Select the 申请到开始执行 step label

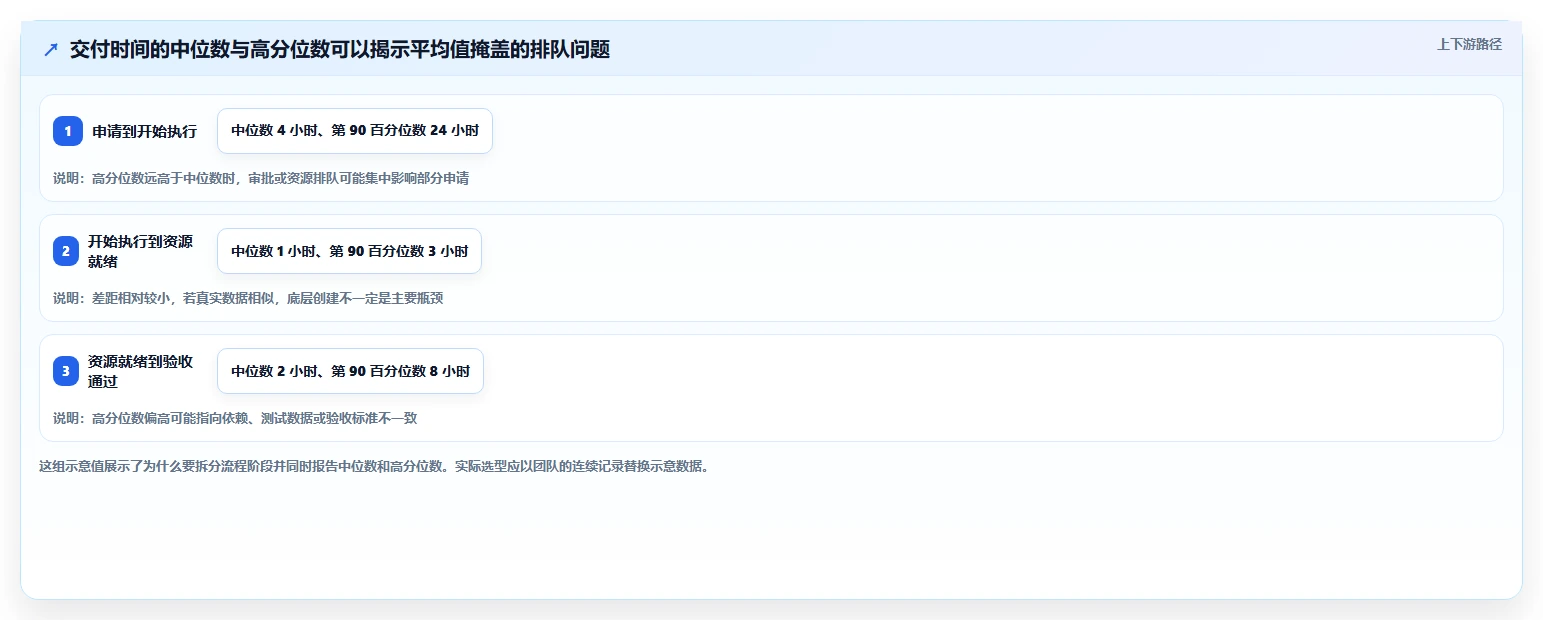[x=145, y=131]
